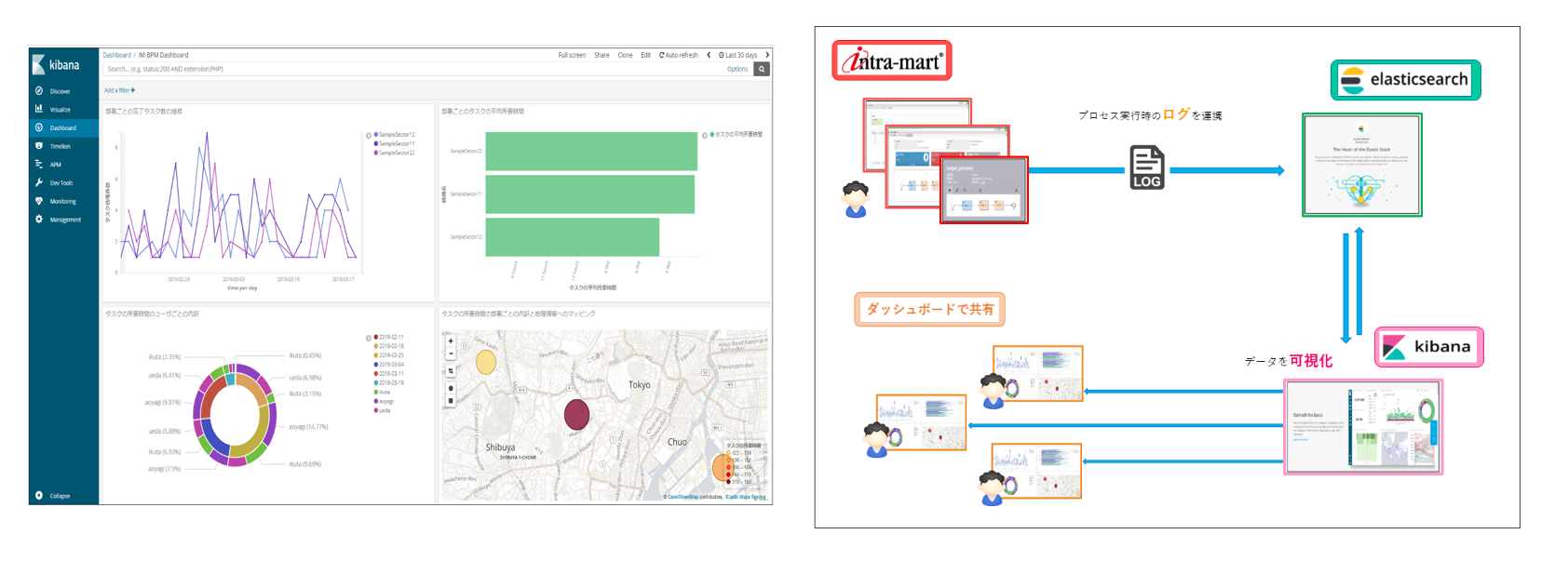Click Add a filter
This screenshot has width=1568, height=561.
click(119, 90)
